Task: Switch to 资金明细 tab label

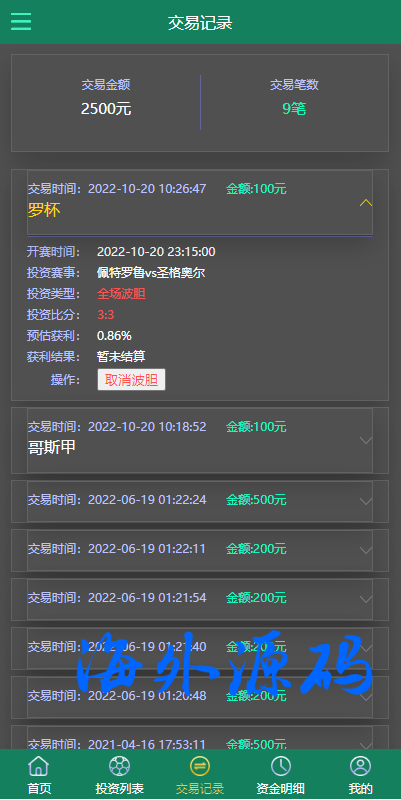Action: tap(281, 789)
